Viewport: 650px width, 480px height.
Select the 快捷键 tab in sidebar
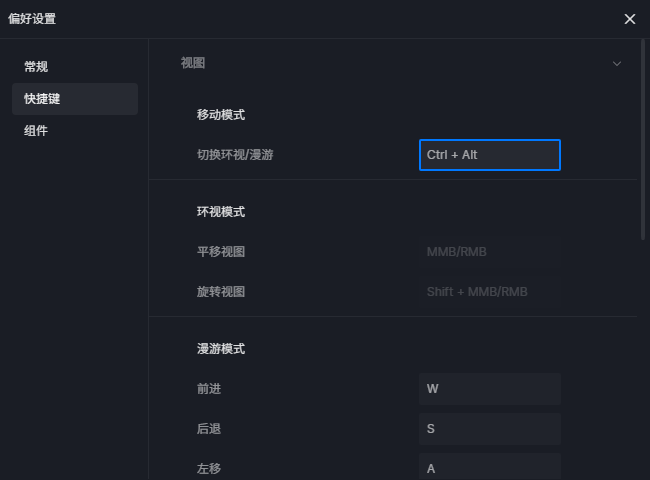point(43,99)
